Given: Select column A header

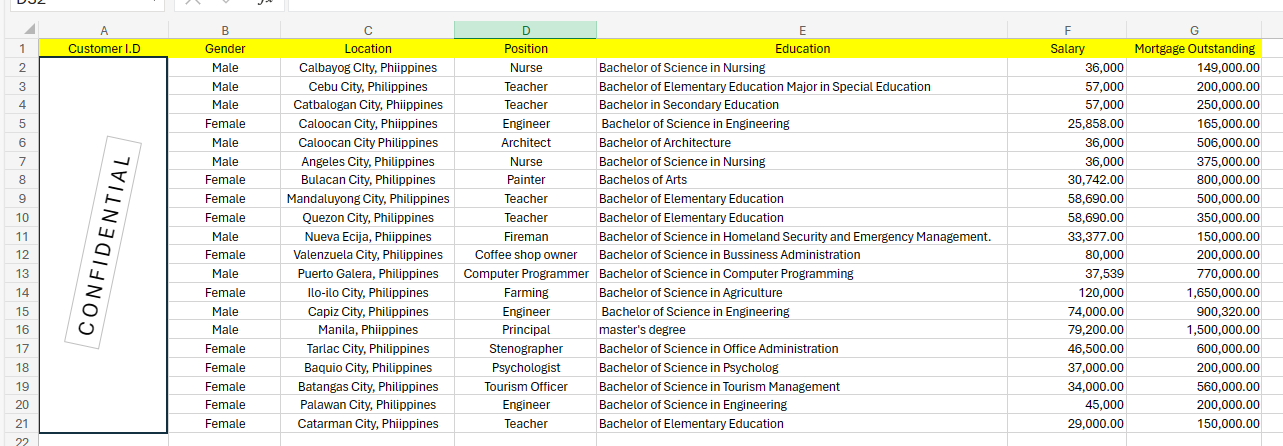Looking at the screenshot, I should [104, 30].
